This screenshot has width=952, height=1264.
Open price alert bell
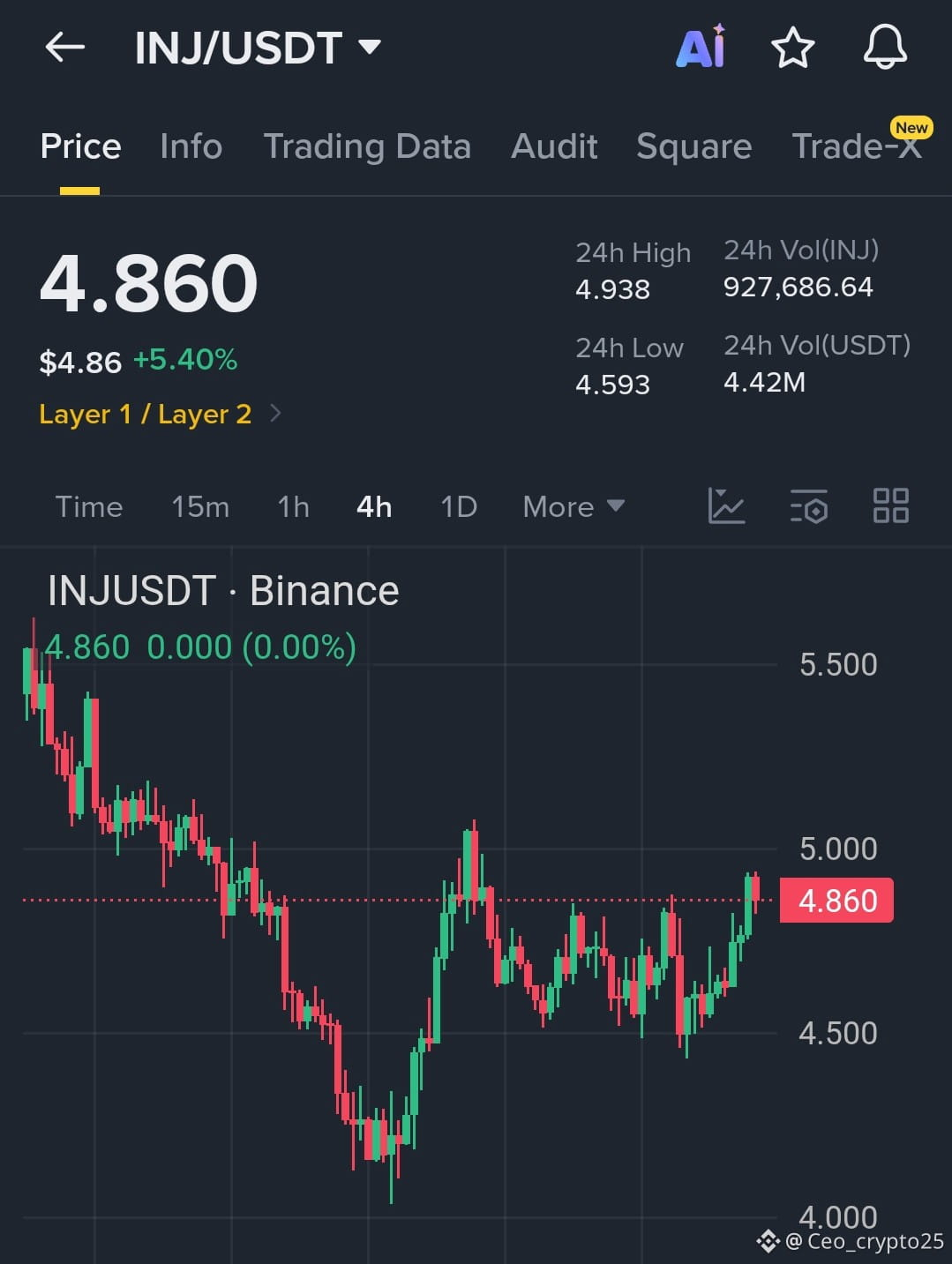click(885, 47)
